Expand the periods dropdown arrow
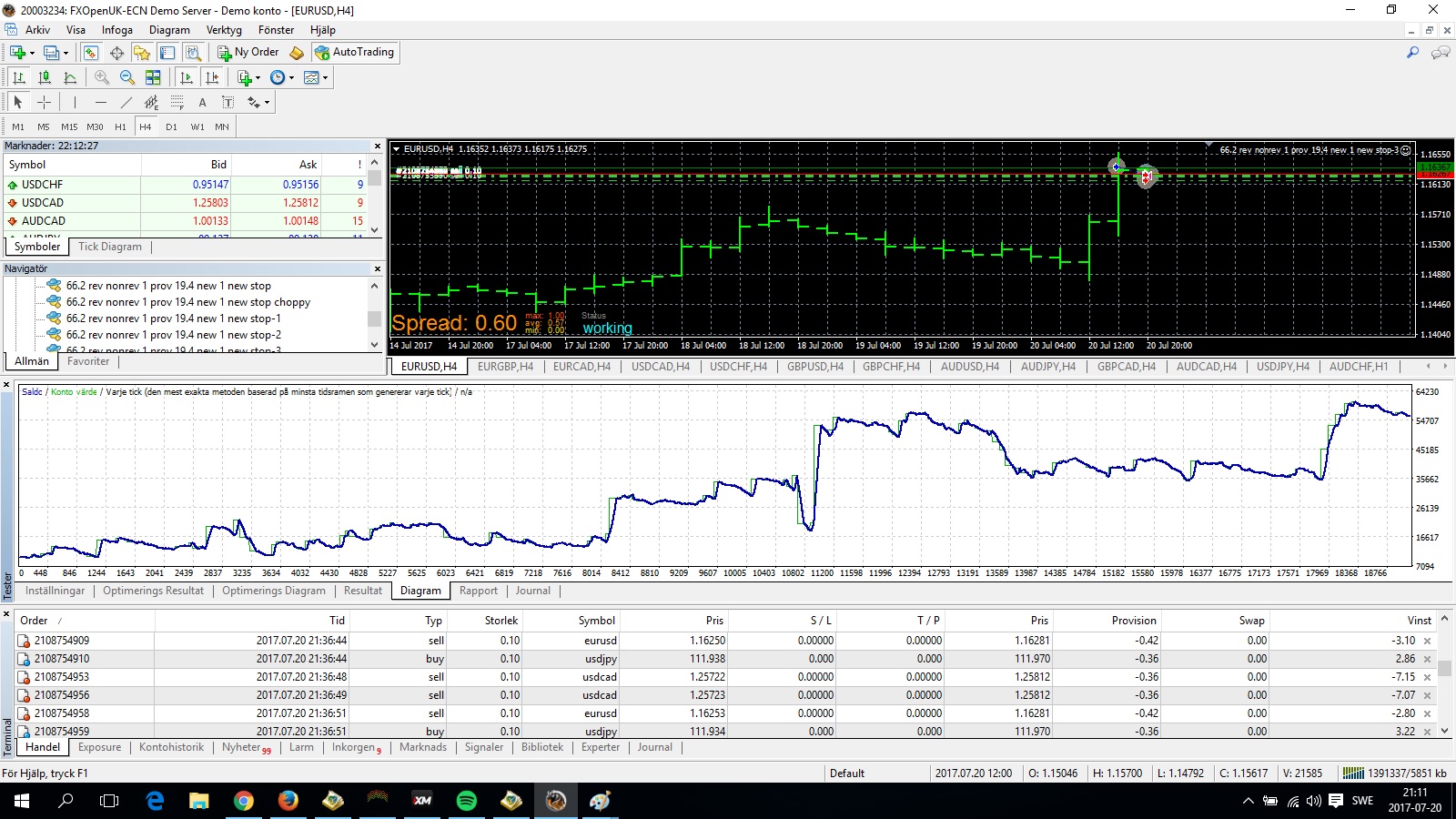The width and height of the screenshot is (1456, 819). click(x=291, y=77)
